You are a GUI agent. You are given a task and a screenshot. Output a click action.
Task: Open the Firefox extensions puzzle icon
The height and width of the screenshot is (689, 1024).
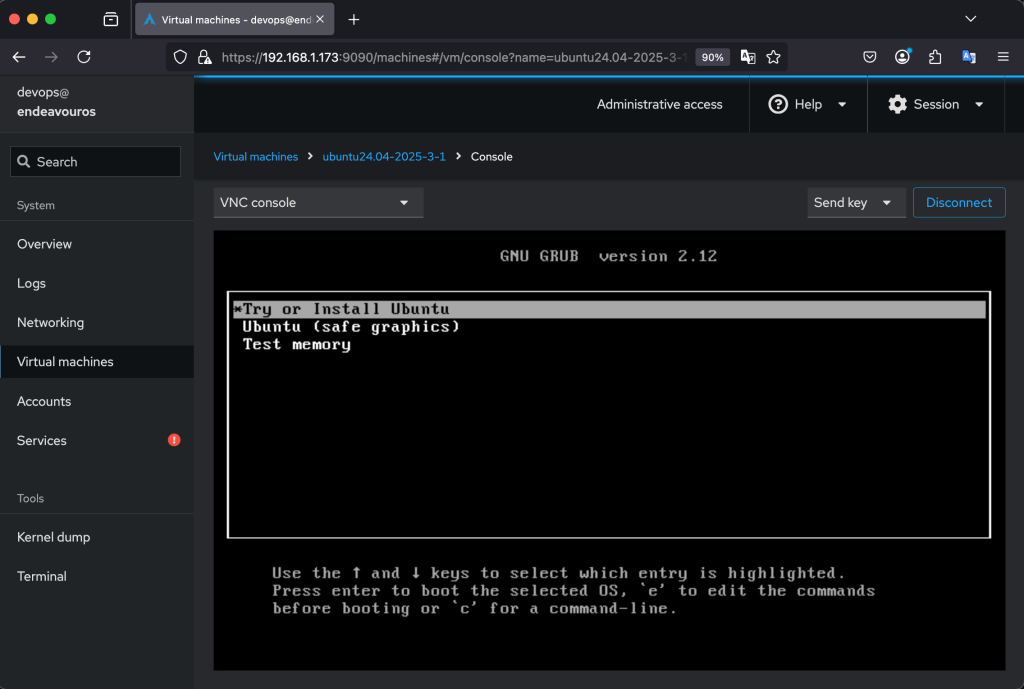tap(935, 57)
